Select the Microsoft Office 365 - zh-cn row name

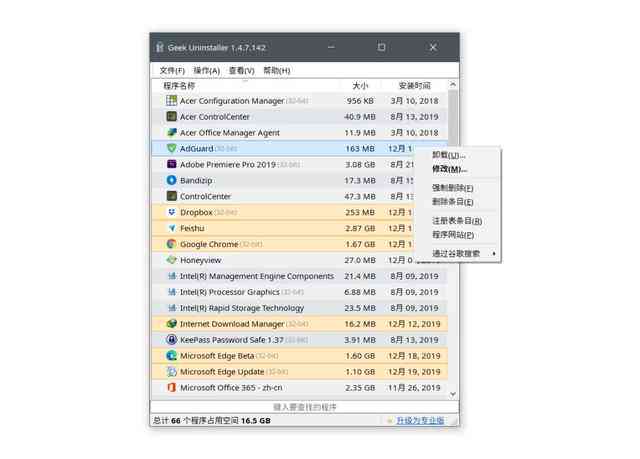click(x=231, y=388)
